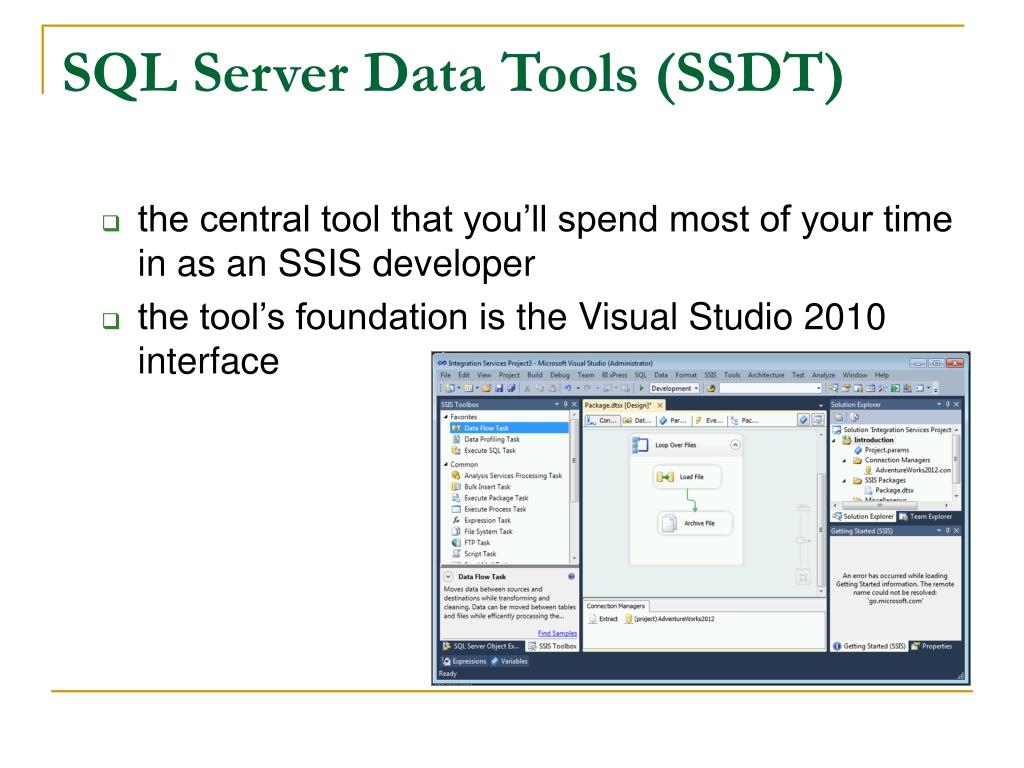Select the Data Profiling Task item
Screen dimensions: 1024x768
[x=485, y=439]
